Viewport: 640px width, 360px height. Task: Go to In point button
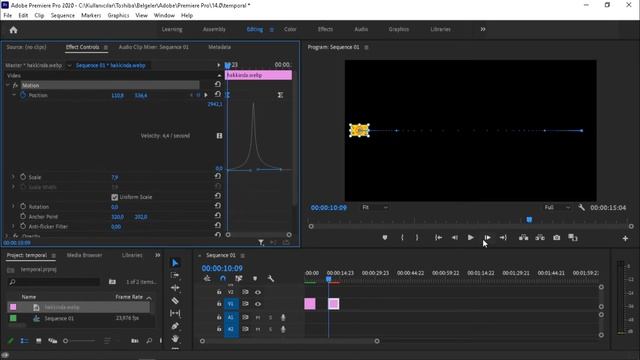tap(438, 238)
